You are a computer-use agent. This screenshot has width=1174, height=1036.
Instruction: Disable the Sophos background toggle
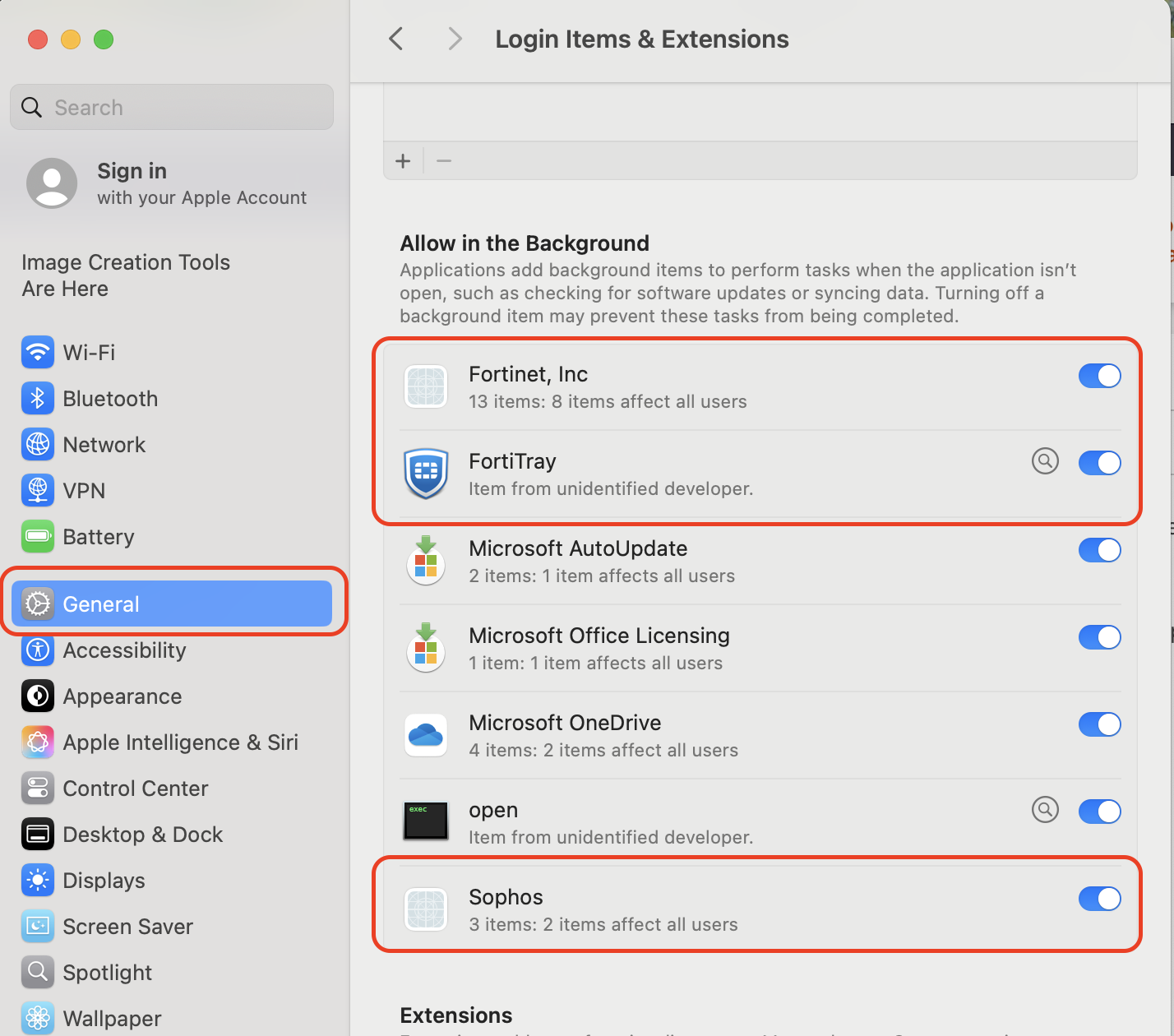[1099, 899]
